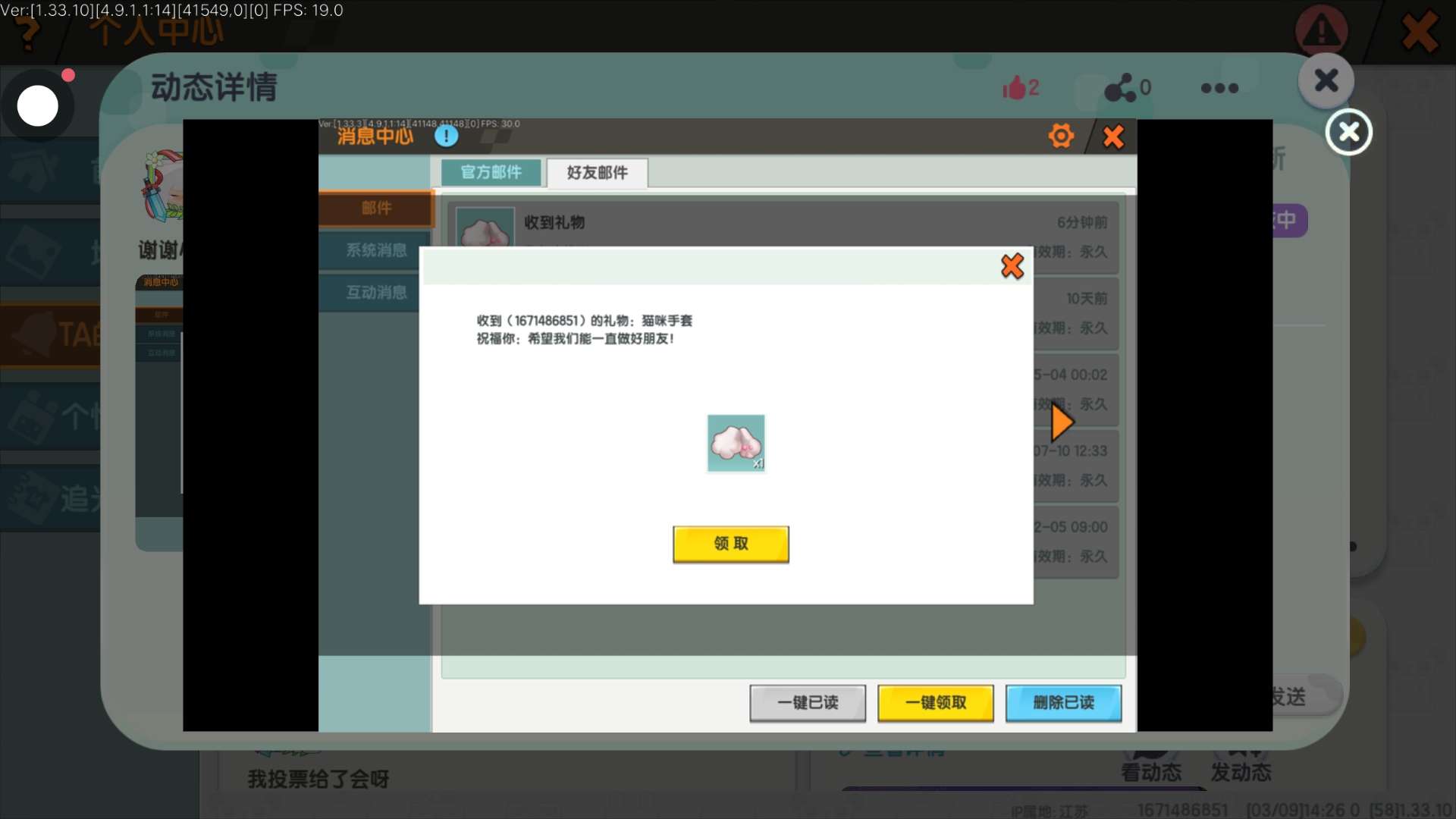Viewport: 1456px width, 819px height.
Task: Click the orange settings gear icon
Action: [1061, 136]
